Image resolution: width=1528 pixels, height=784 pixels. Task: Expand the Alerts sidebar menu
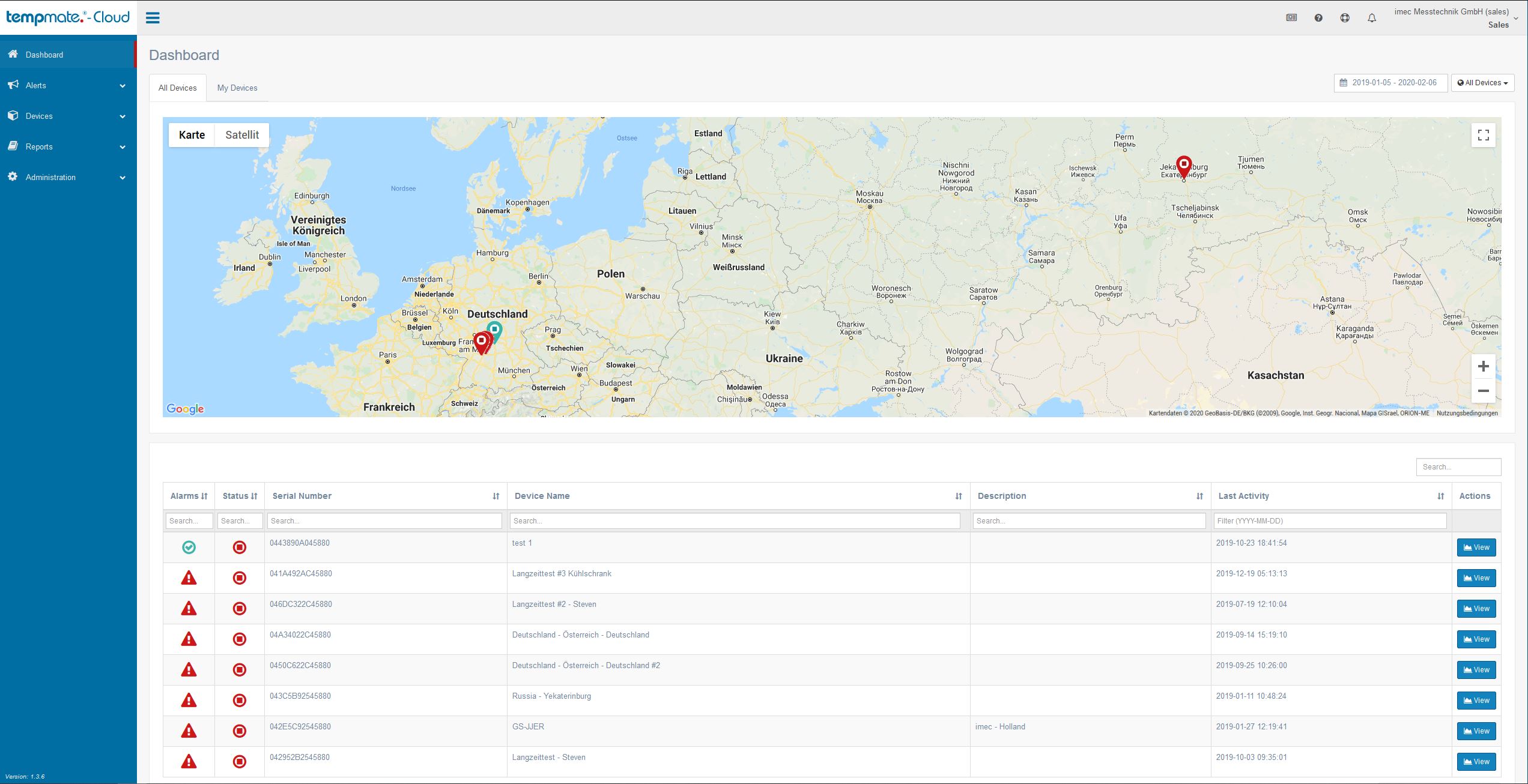[68, 85]
